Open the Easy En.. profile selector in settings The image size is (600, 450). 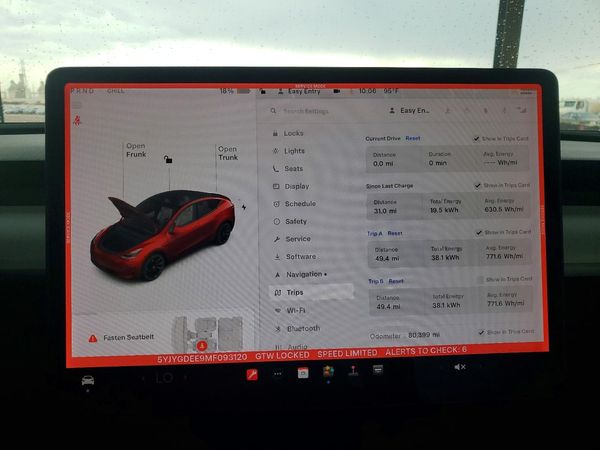pyautogui.click(x=409, y=111)
